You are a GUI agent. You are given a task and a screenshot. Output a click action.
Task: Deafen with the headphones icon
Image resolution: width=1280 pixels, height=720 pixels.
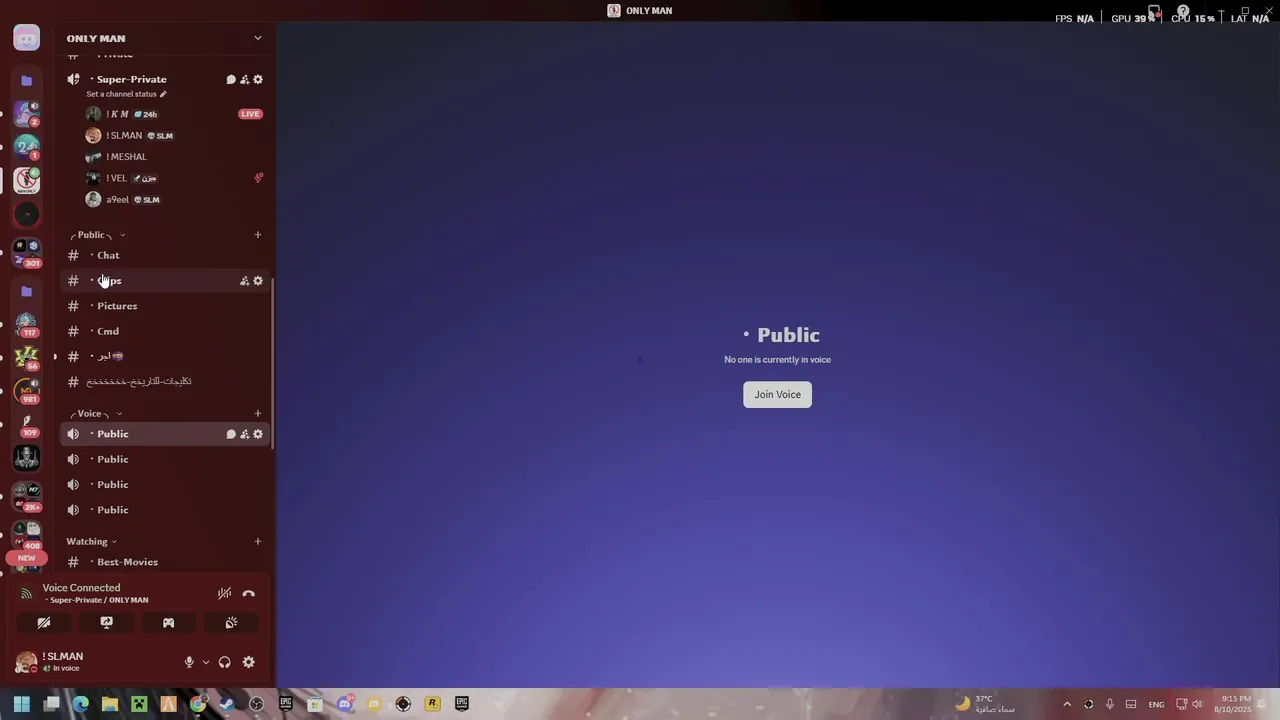tap(224, 662)
